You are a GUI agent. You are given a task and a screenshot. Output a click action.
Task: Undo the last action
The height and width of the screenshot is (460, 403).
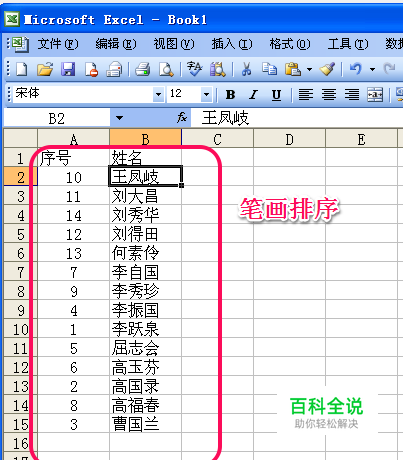click(x=355, y=69)
